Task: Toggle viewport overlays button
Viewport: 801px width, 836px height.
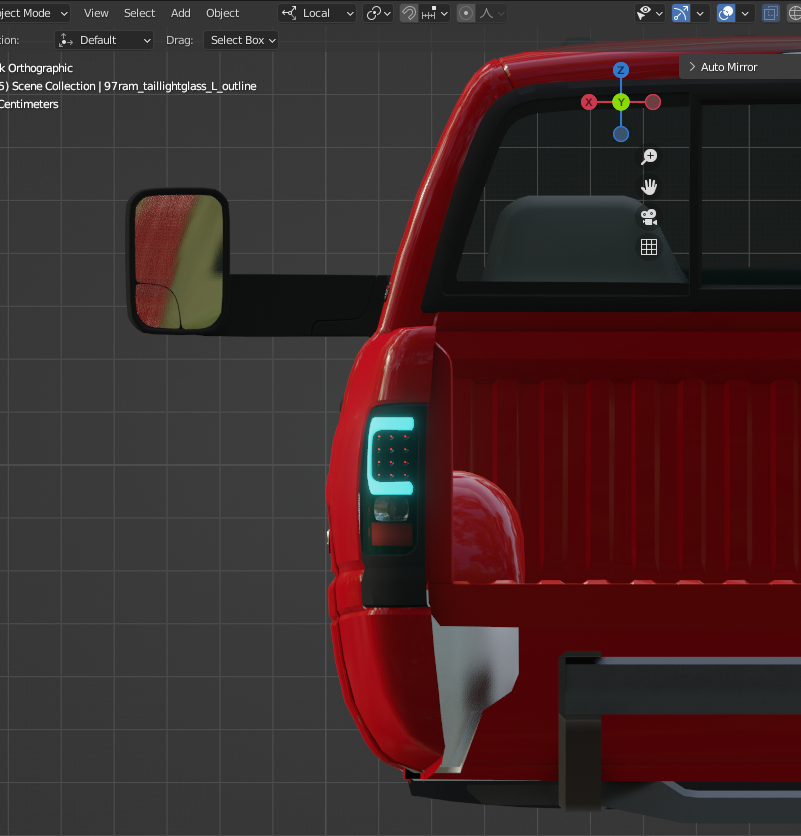Action: [x=727, y=13]
